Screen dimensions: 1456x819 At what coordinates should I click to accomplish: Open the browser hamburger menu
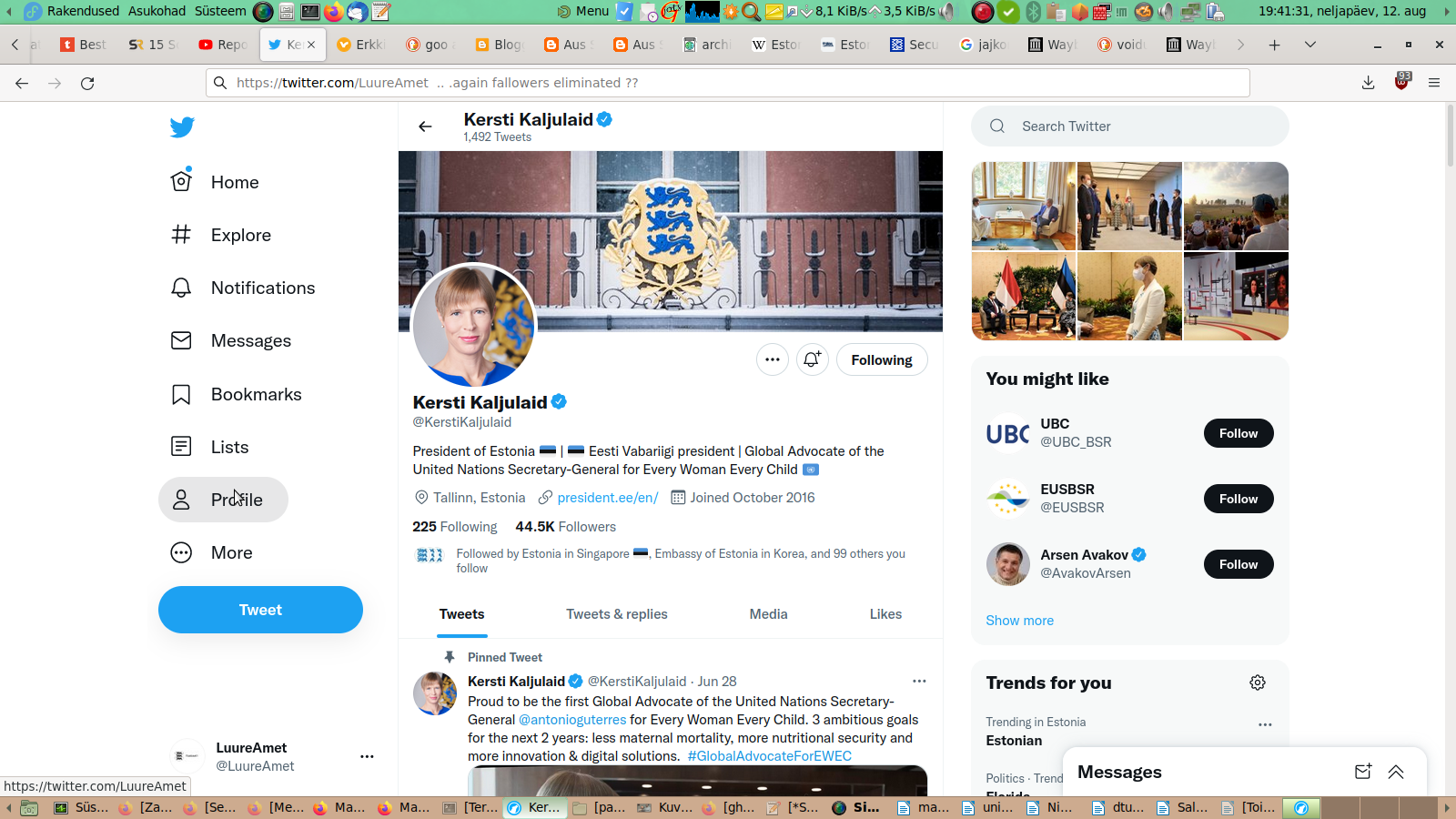[1434, 83]
